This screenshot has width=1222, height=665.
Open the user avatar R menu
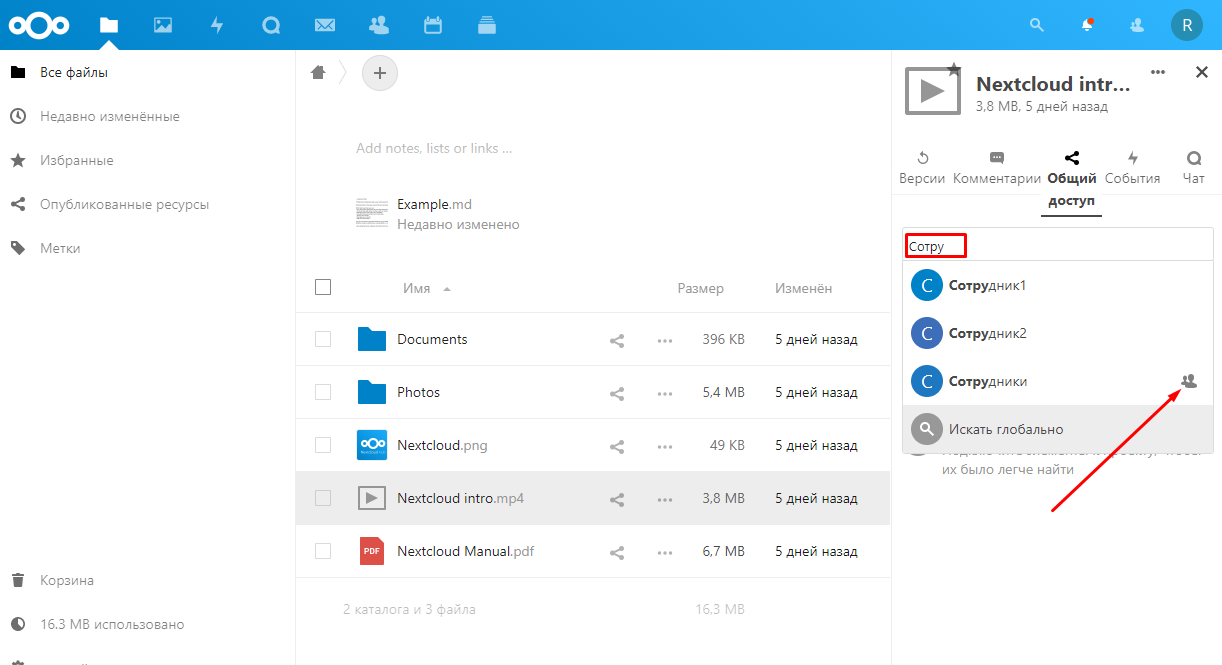point(1187,25)
